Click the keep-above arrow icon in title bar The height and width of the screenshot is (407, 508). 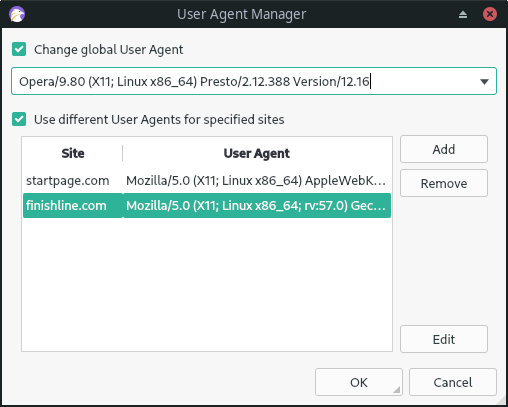[463, 14]
